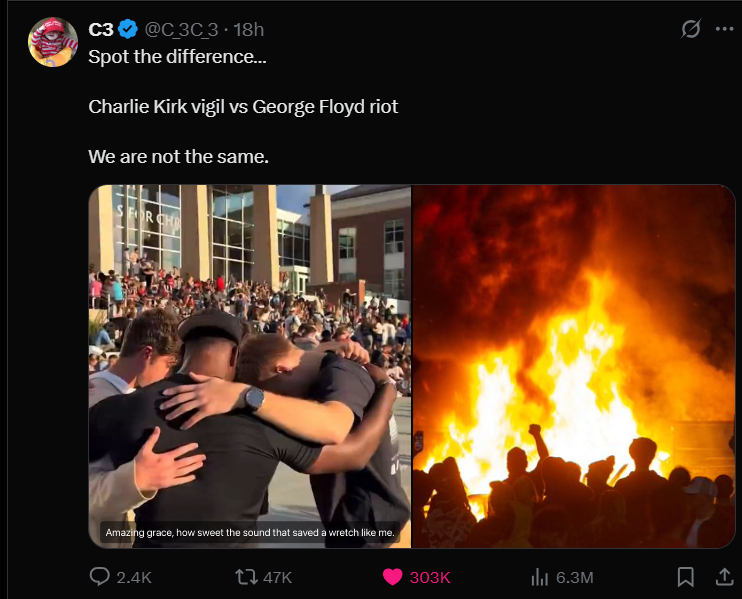This screenshot has width=742, height=599.
Task: Click the 6.3M views count
Action: [574, 578]
